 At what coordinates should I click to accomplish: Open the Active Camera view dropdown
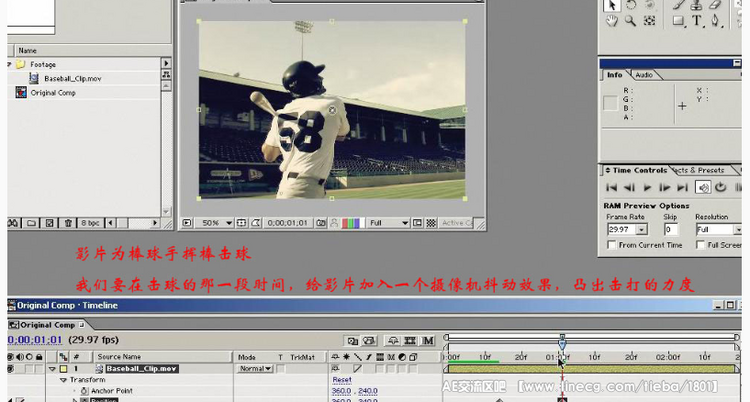pyautogui.click(x=456, y=223)
